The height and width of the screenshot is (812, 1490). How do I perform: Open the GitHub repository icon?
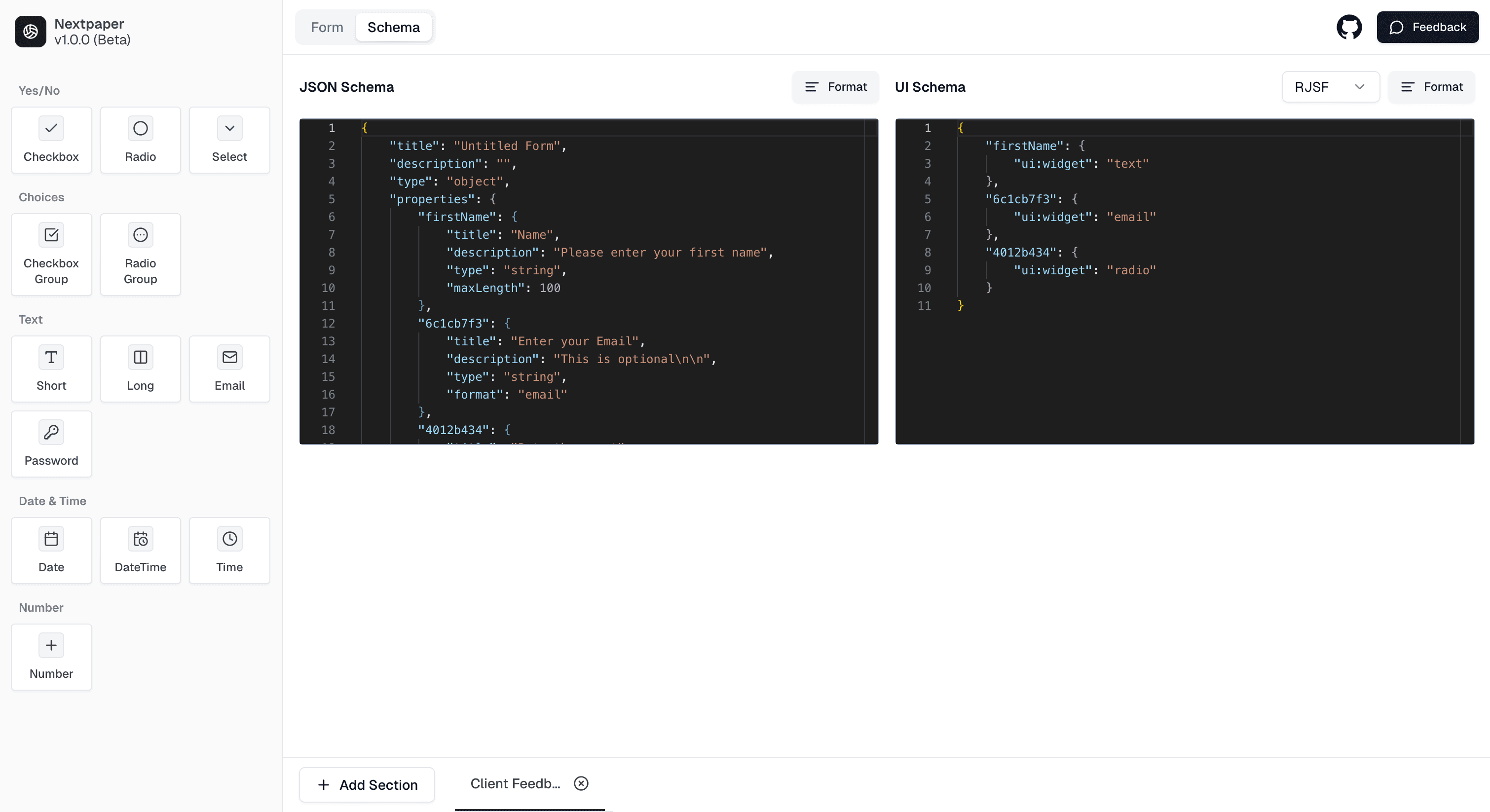(1349, 27)
